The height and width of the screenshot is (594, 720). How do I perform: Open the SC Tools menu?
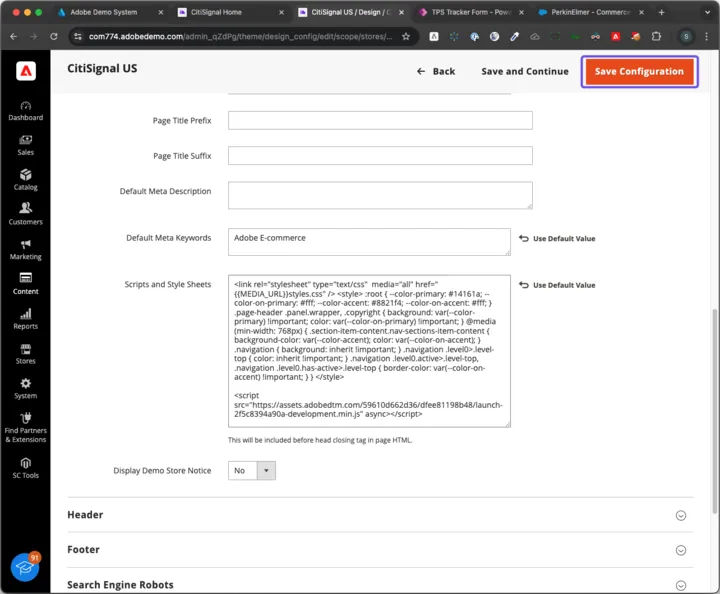coord(26,469)
